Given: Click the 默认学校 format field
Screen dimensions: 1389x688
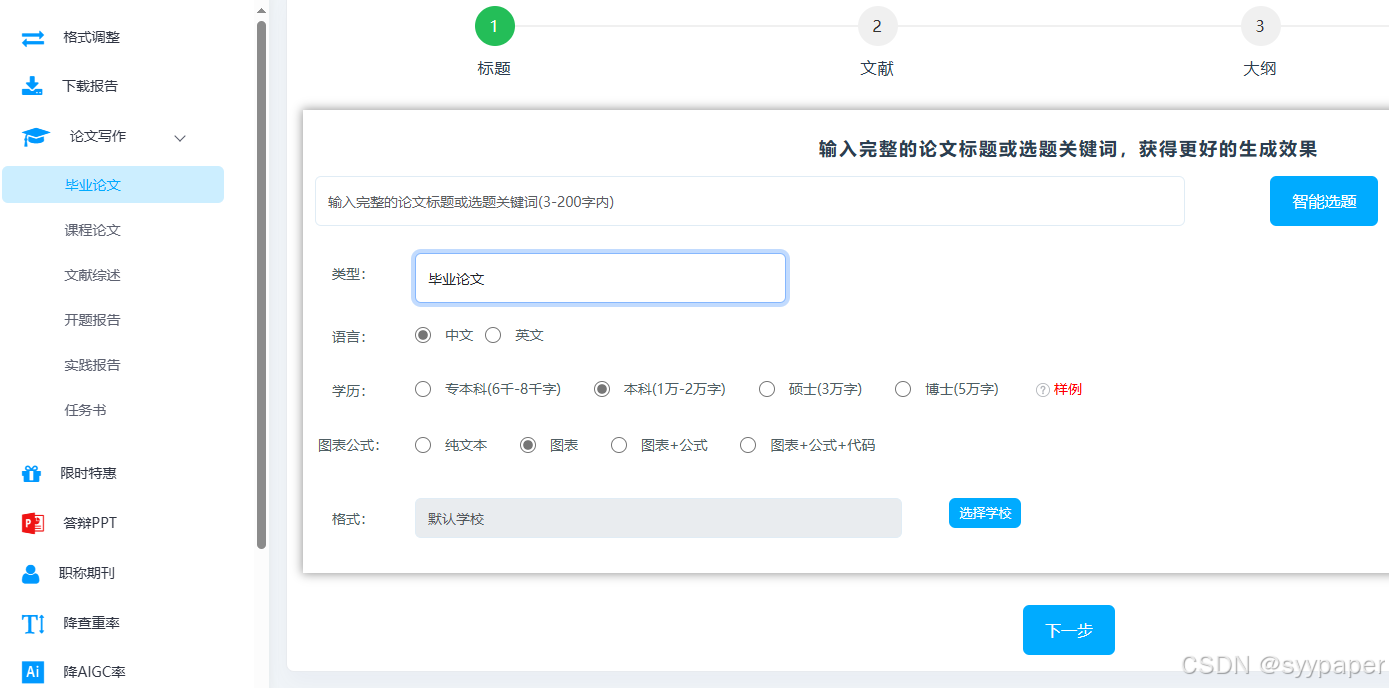Looking at the screenshot, I should point(658,518).
